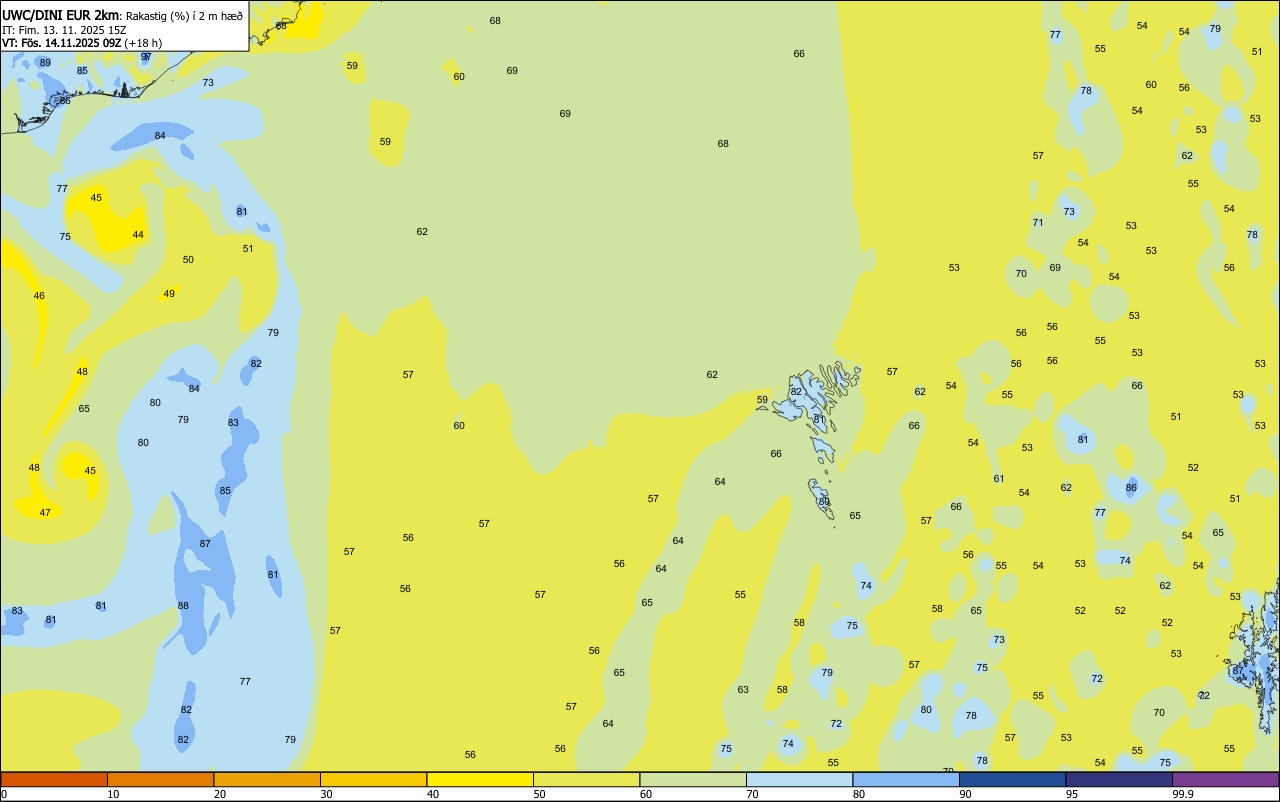Image resolution: width=1280 pixels, height=802 pixels.
Task: Click the legend tick label '90'
Action: (966, 794)
